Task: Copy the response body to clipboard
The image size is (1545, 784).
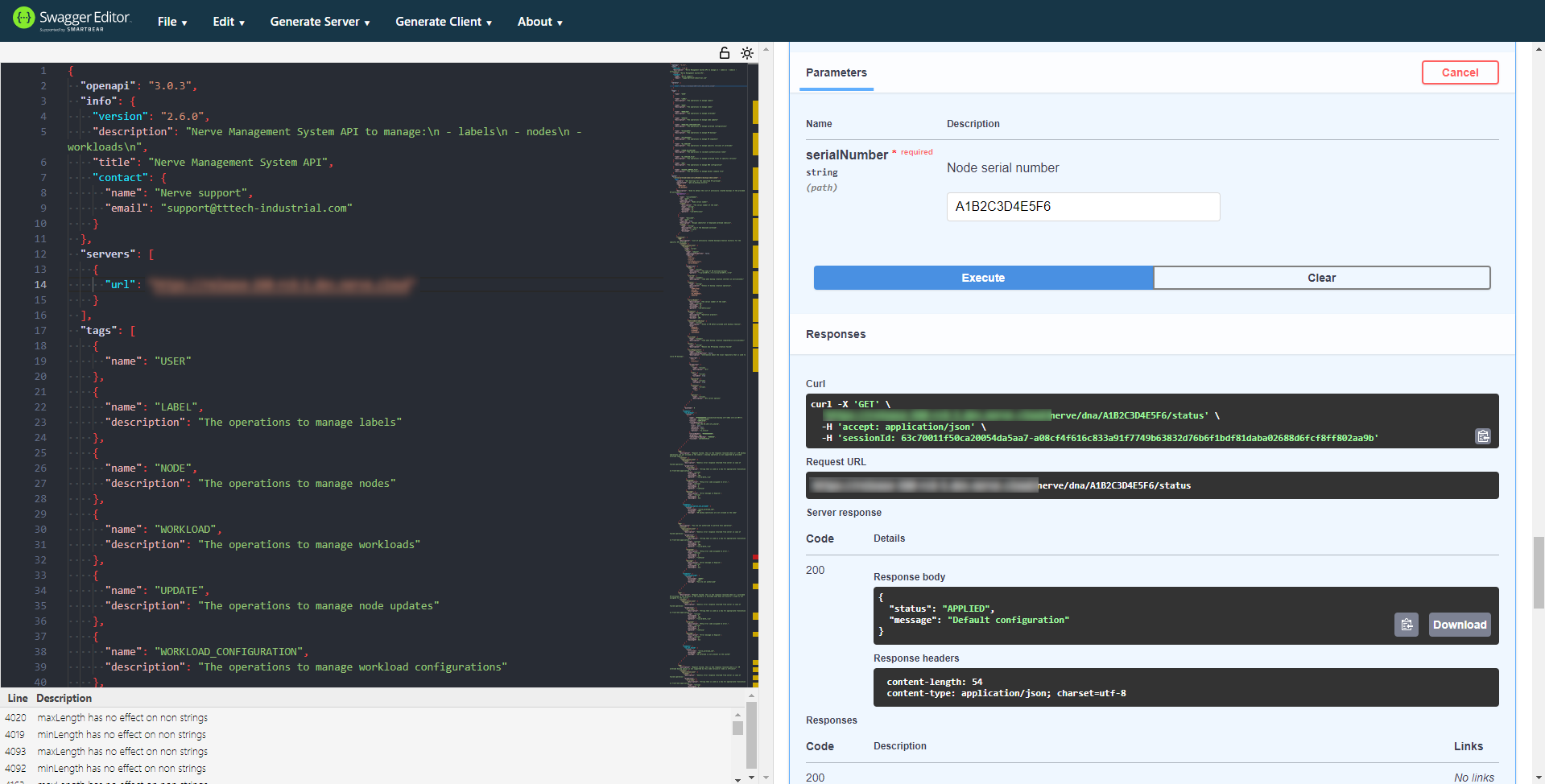Action: (x=1406, y=625)
